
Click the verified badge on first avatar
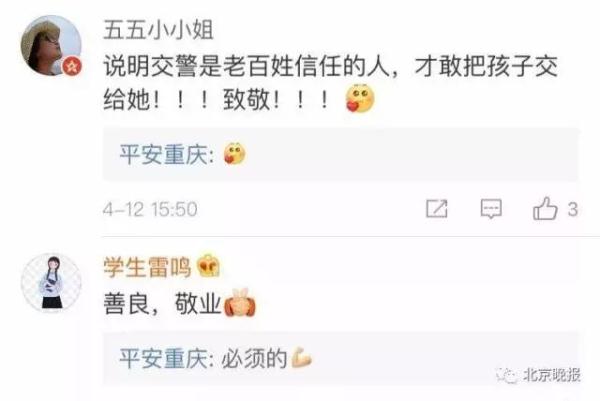(x=72, y=67)
